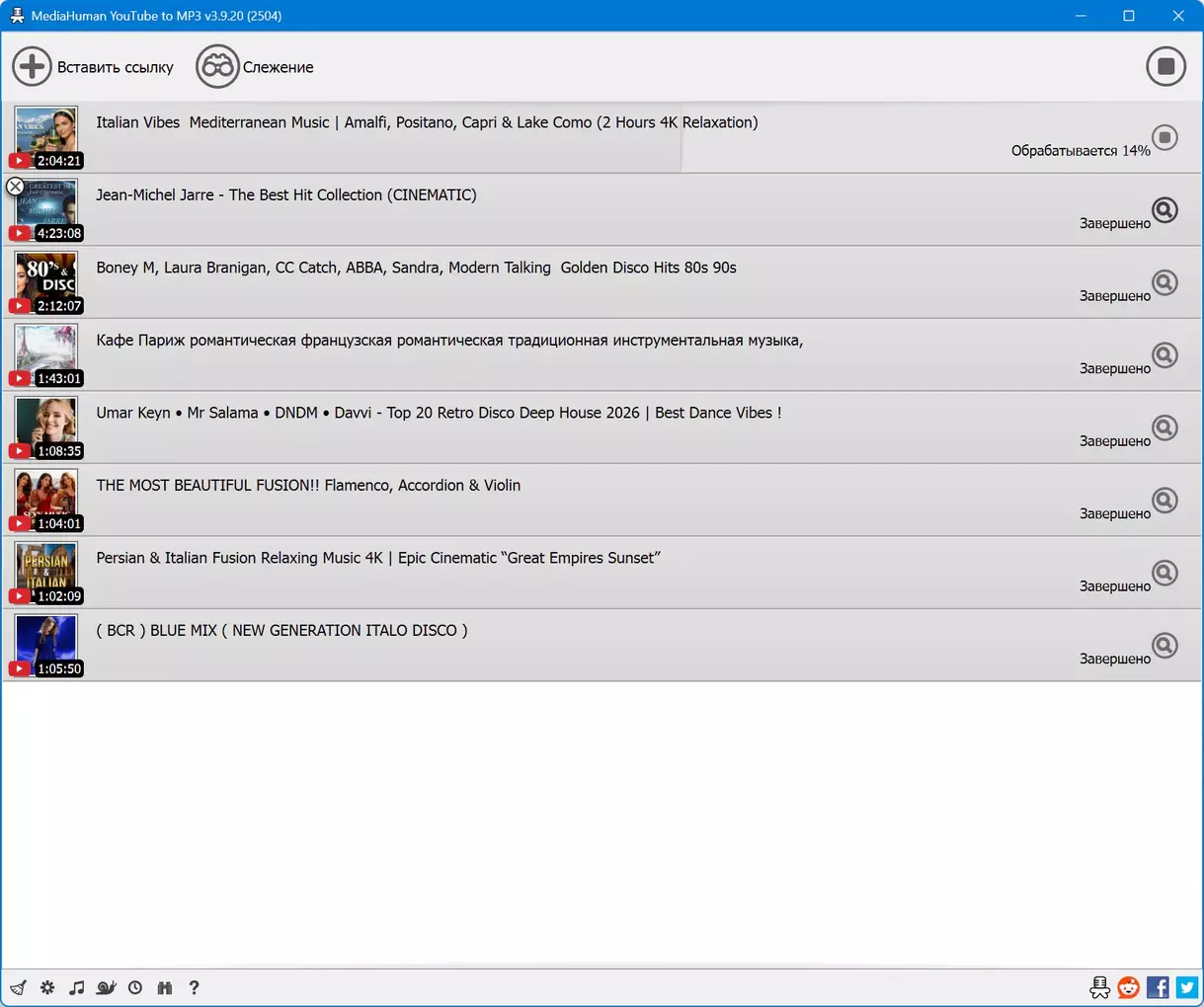The image size is (1204, 1007).
Task: Click the Facebook icon
Action: (x=1158, y=987)
